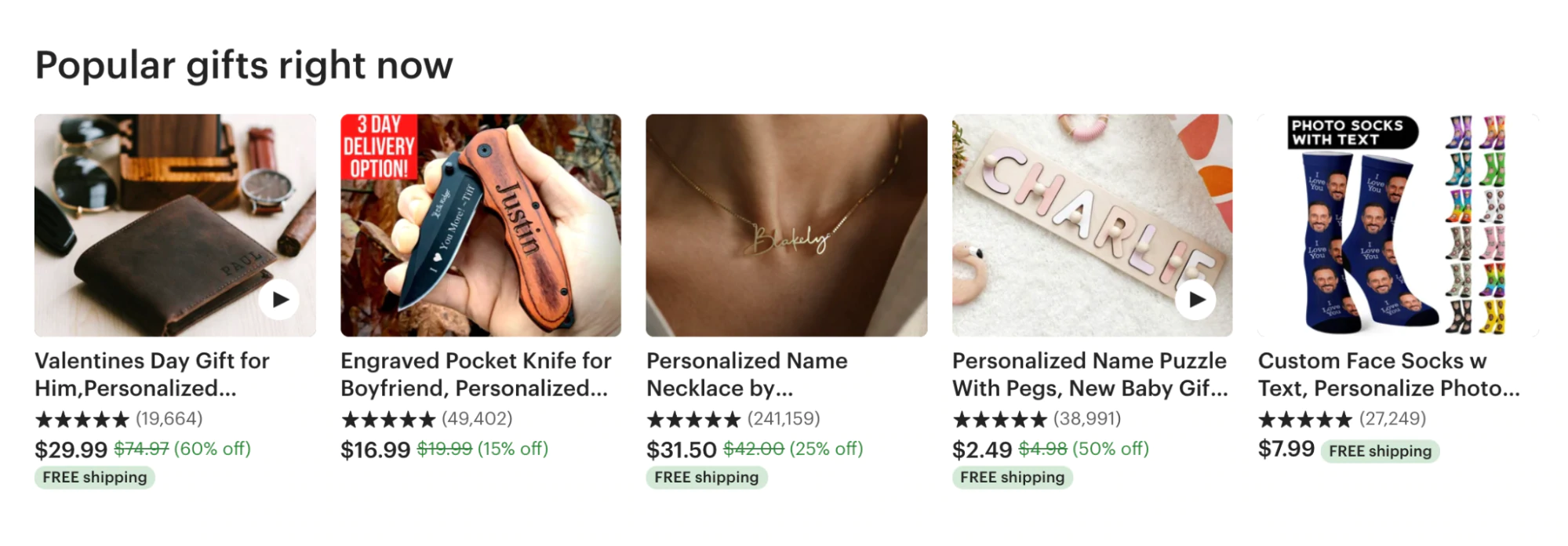This screenshot has width=1568, height=546.
Task: Open Custom Face Socks w Text title
Action: pos(1388,374)
